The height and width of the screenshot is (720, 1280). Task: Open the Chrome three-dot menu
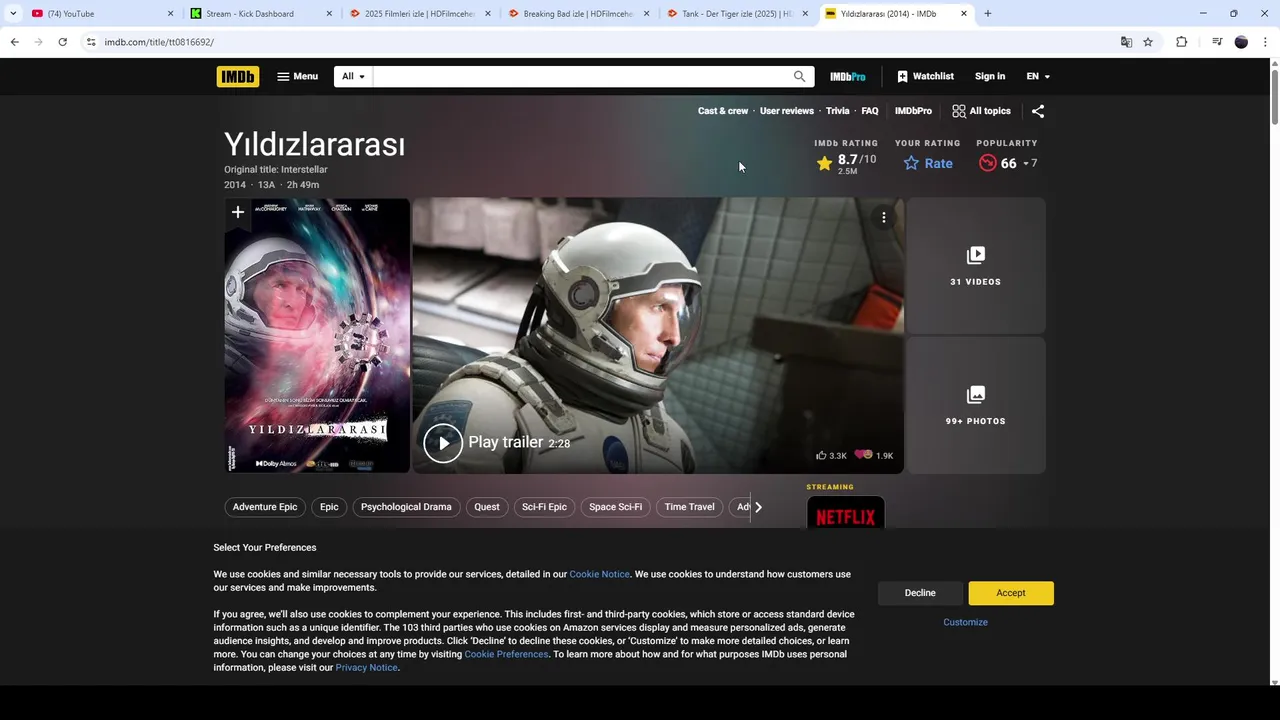tap(1266, 42)
